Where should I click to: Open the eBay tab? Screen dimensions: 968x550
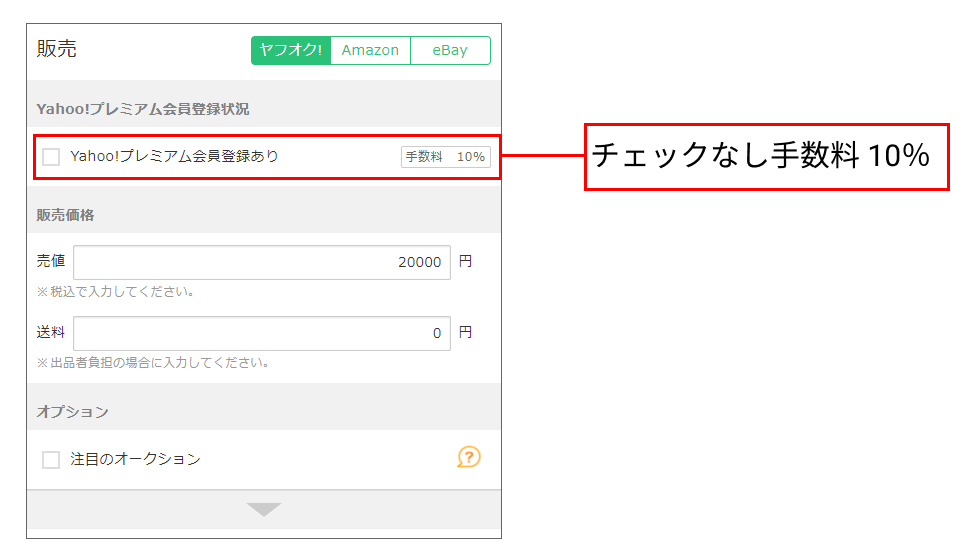450,50
